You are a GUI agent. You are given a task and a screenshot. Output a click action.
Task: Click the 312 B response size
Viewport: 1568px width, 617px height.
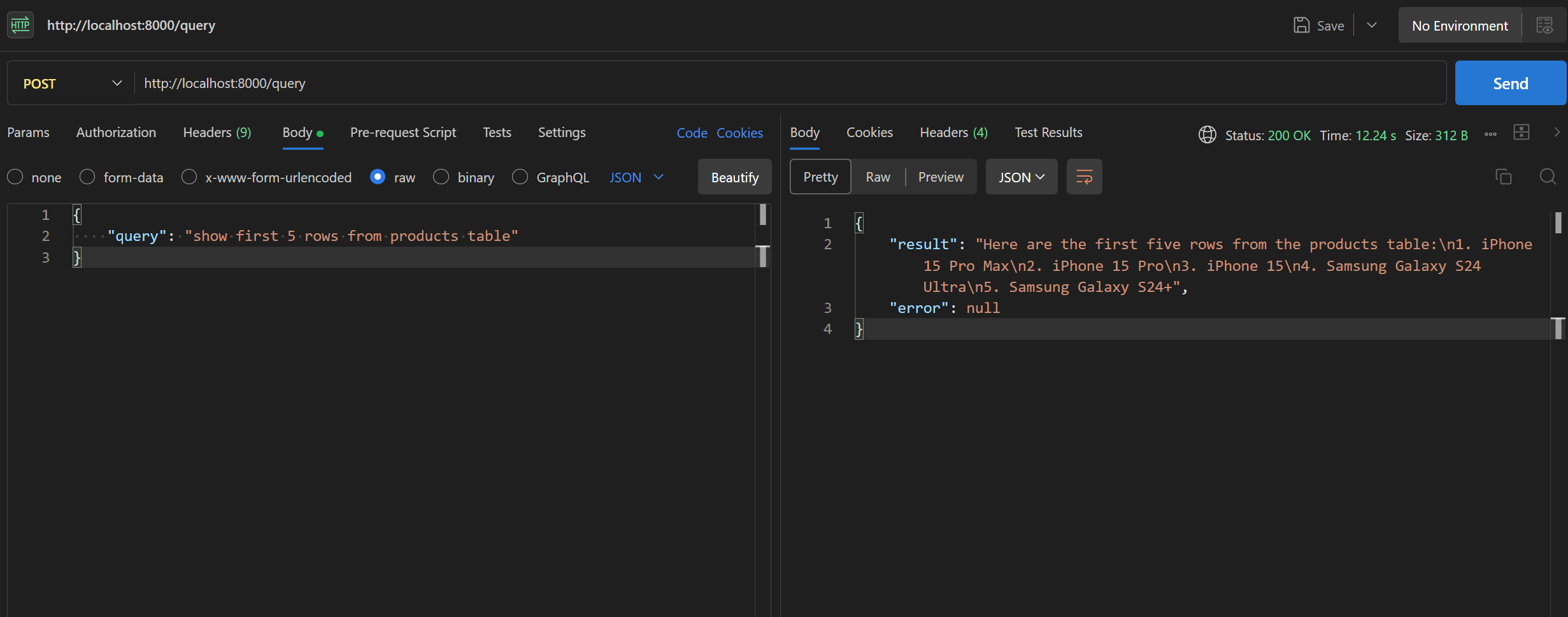coord(1451,135)
